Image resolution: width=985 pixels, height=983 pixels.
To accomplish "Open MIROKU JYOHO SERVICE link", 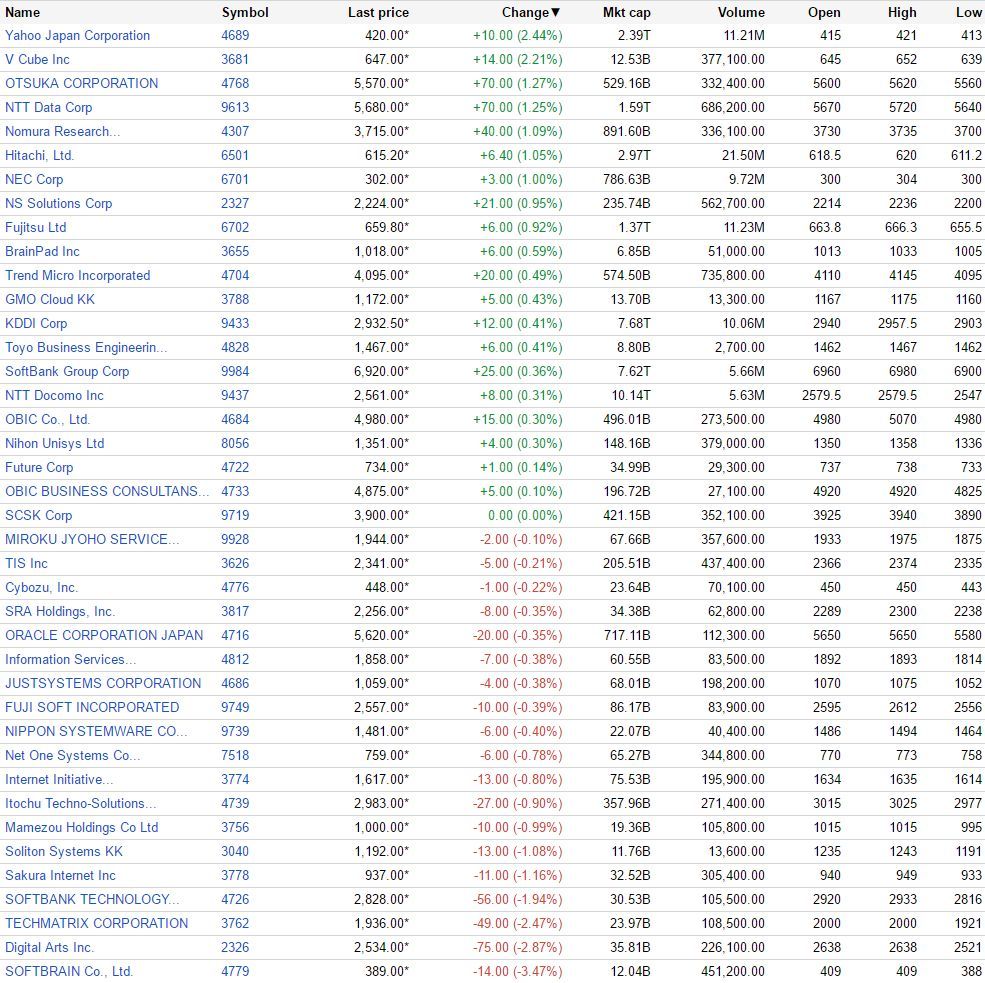I will click(x=92, y=540).
